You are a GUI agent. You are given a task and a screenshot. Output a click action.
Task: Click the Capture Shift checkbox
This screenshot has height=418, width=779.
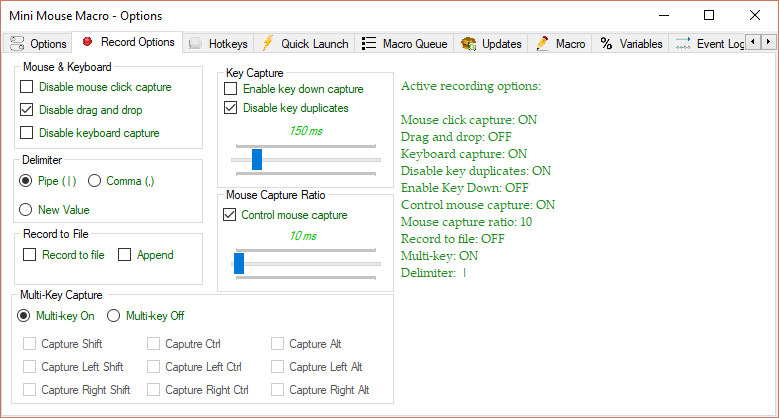tap(29, 344)
